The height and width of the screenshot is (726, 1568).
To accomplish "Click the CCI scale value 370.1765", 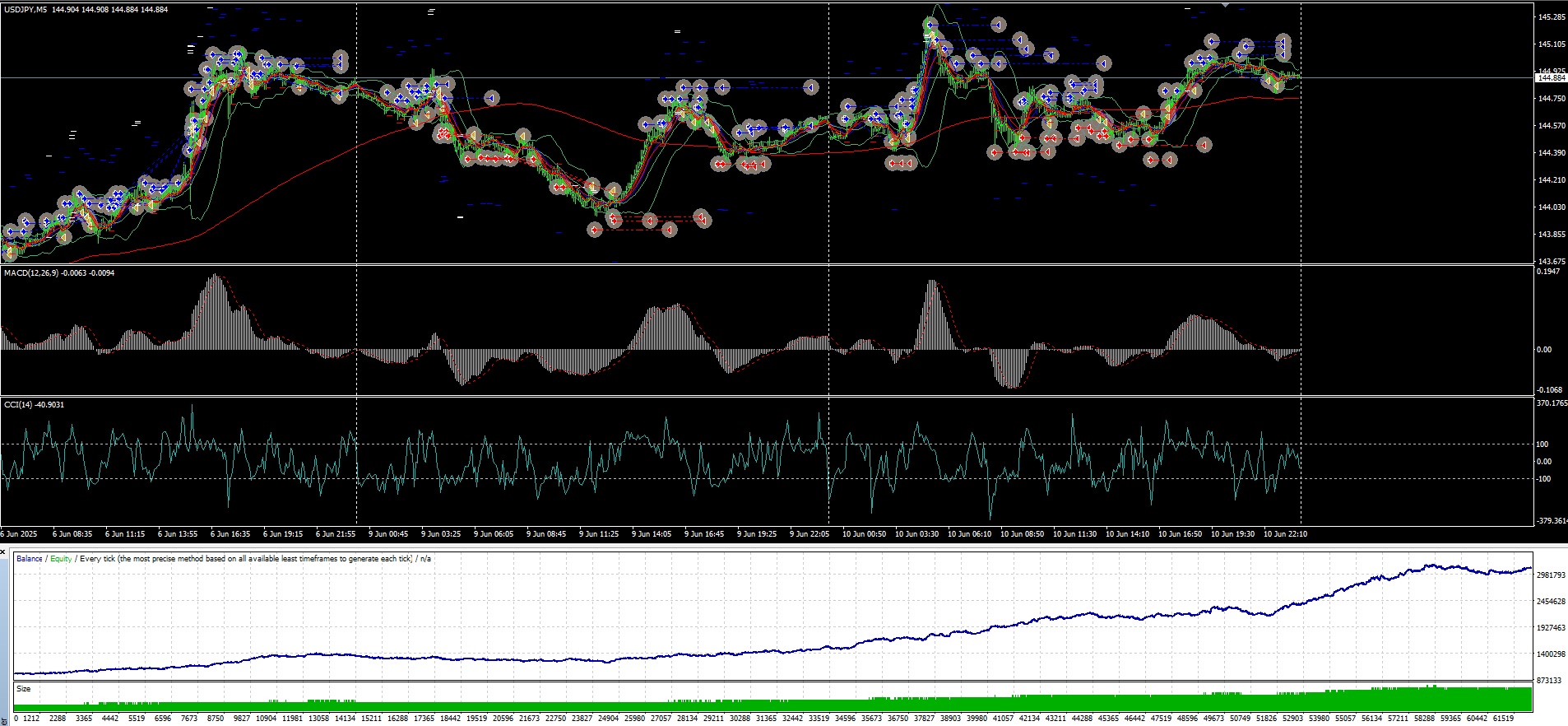I will [x=1552, y=403].
